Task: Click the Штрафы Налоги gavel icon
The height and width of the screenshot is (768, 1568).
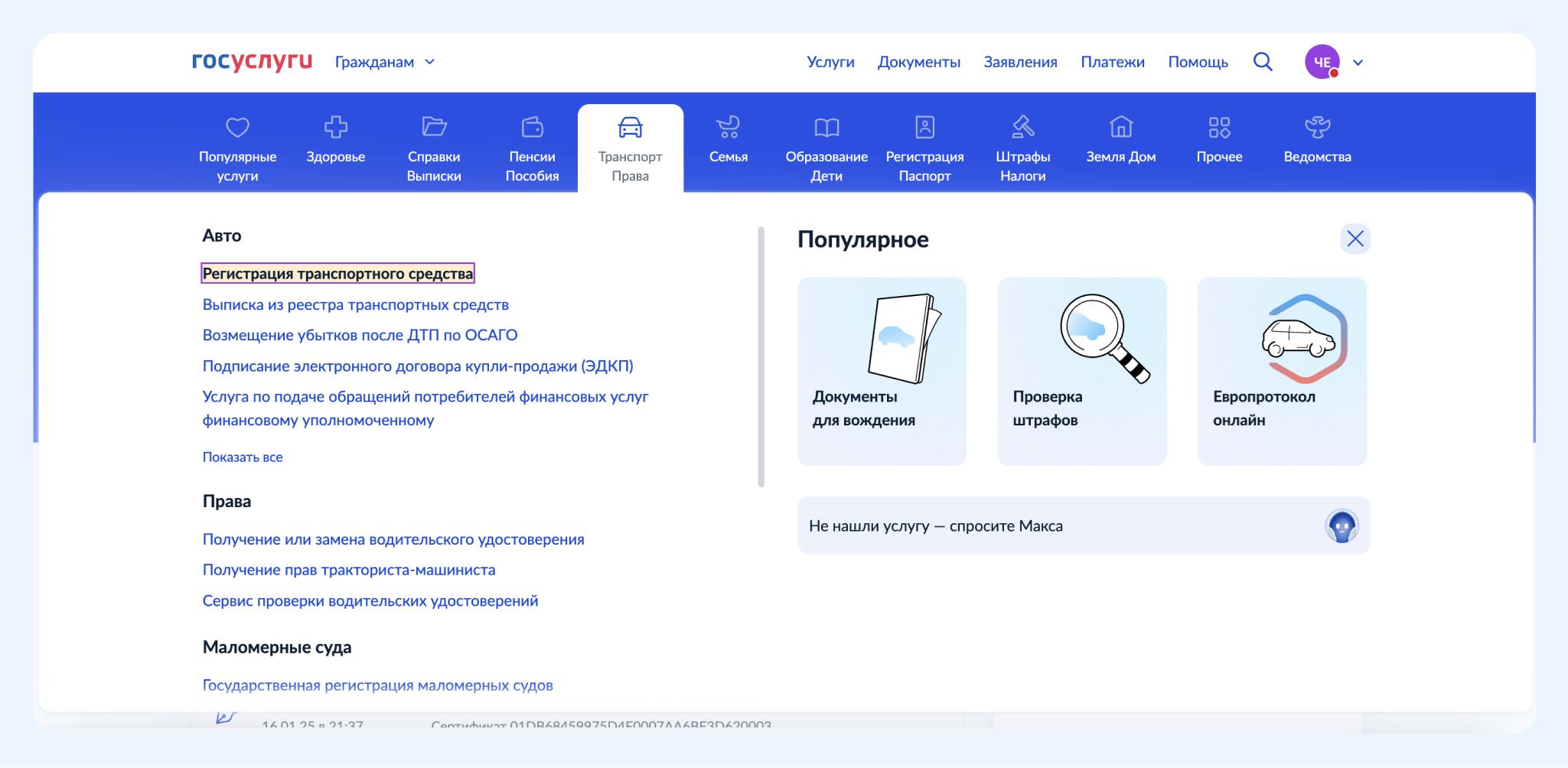Action: (1022, 127)
